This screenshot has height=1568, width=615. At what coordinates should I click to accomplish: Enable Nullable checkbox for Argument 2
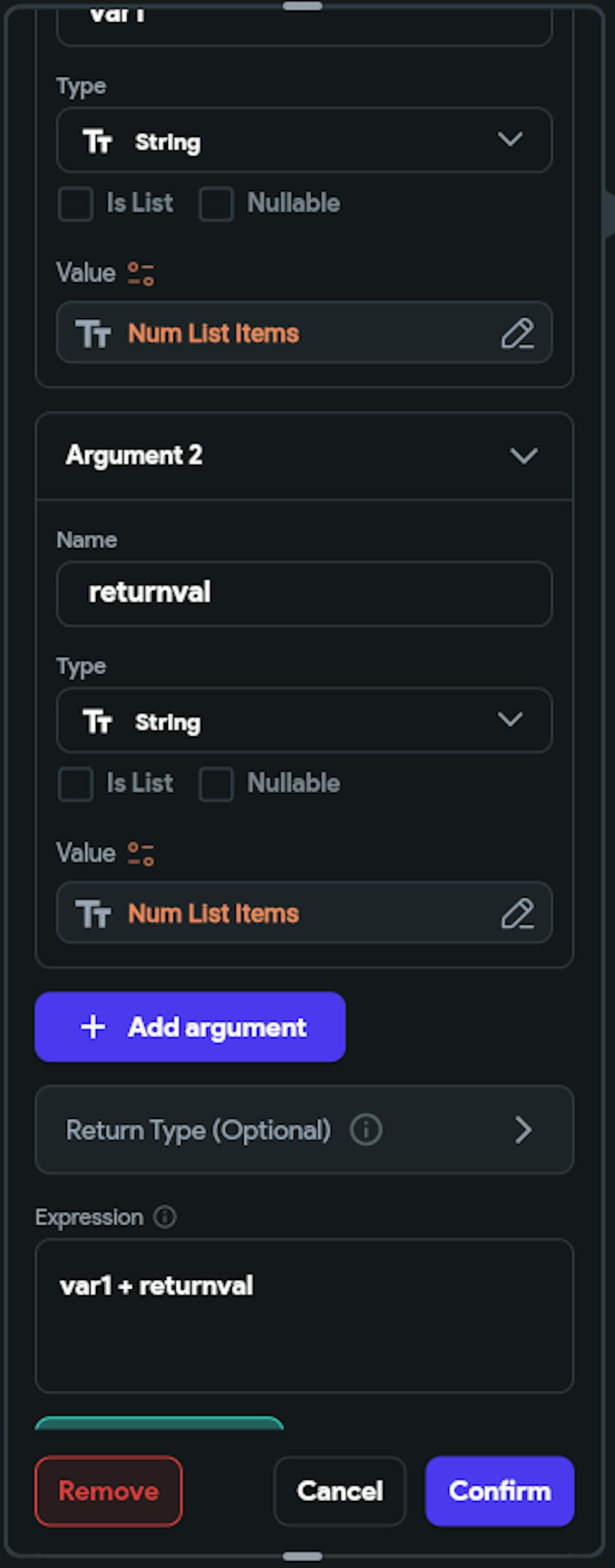pos(216,784)
